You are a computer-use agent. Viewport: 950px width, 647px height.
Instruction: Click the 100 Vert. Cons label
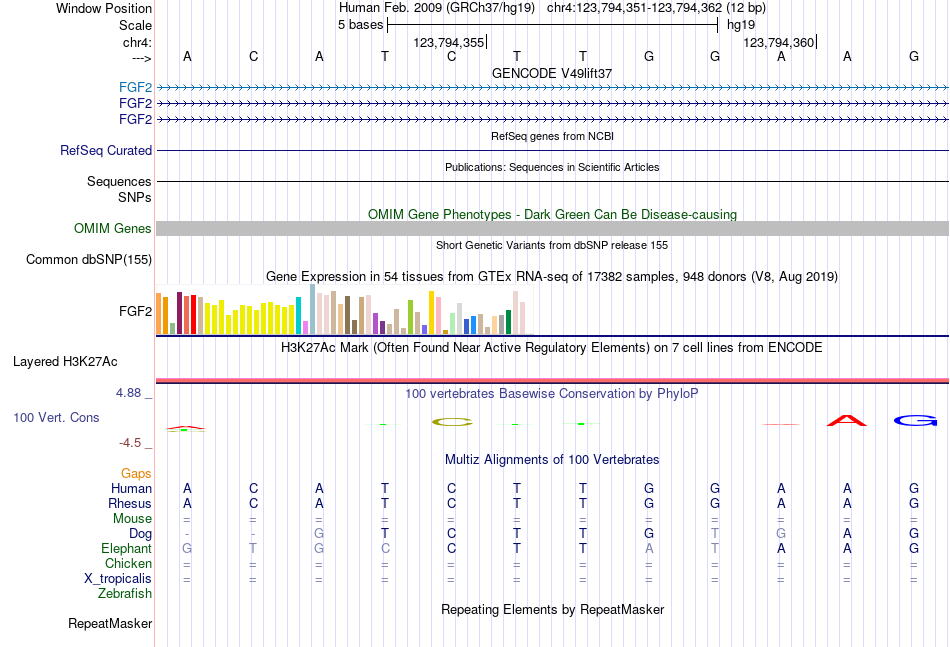click(x=56, y=417)
